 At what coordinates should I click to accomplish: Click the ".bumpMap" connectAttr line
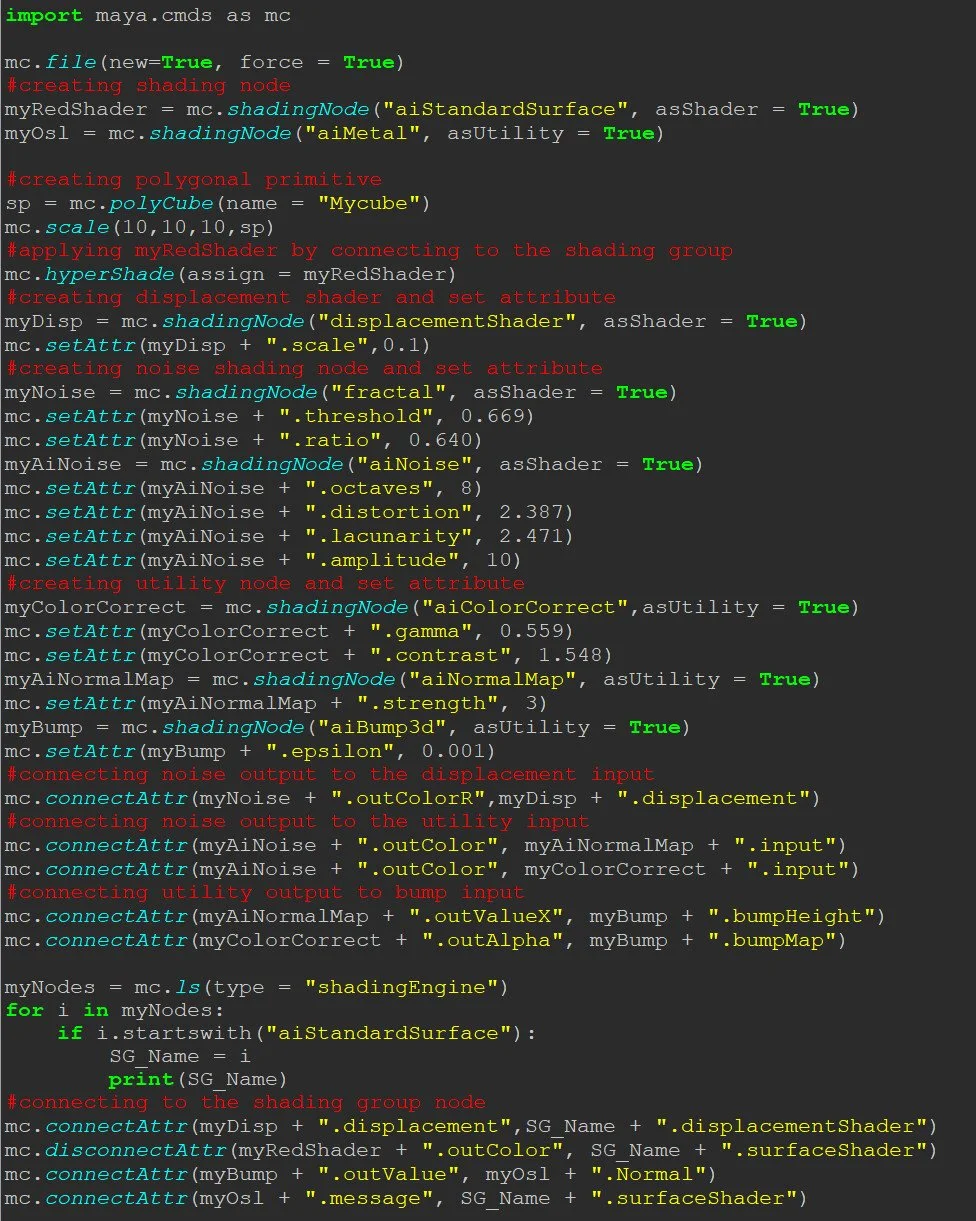(x=426, y=941)
